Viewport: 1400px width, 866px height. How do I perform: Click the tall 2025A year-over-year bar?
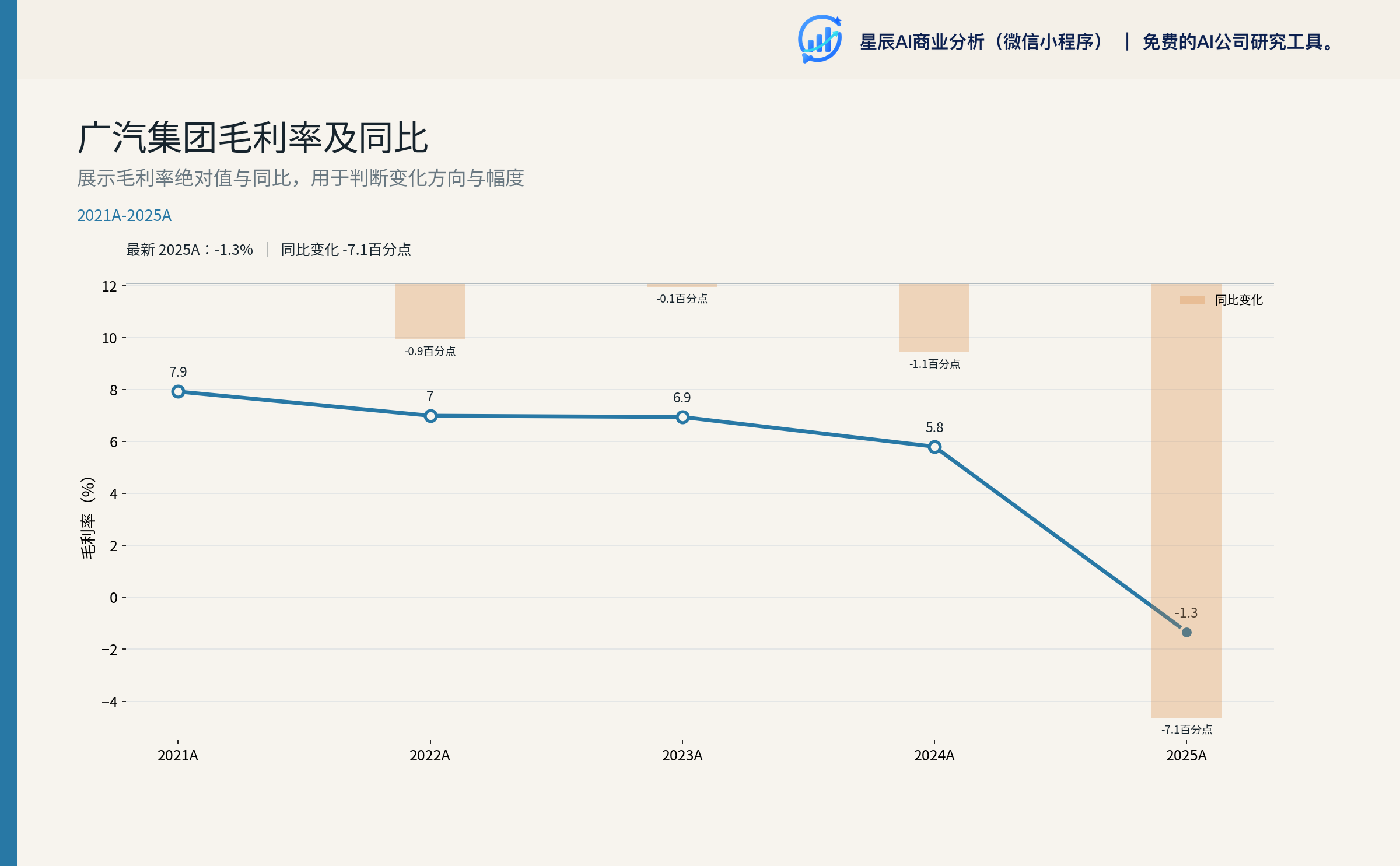click(1186, 501)
